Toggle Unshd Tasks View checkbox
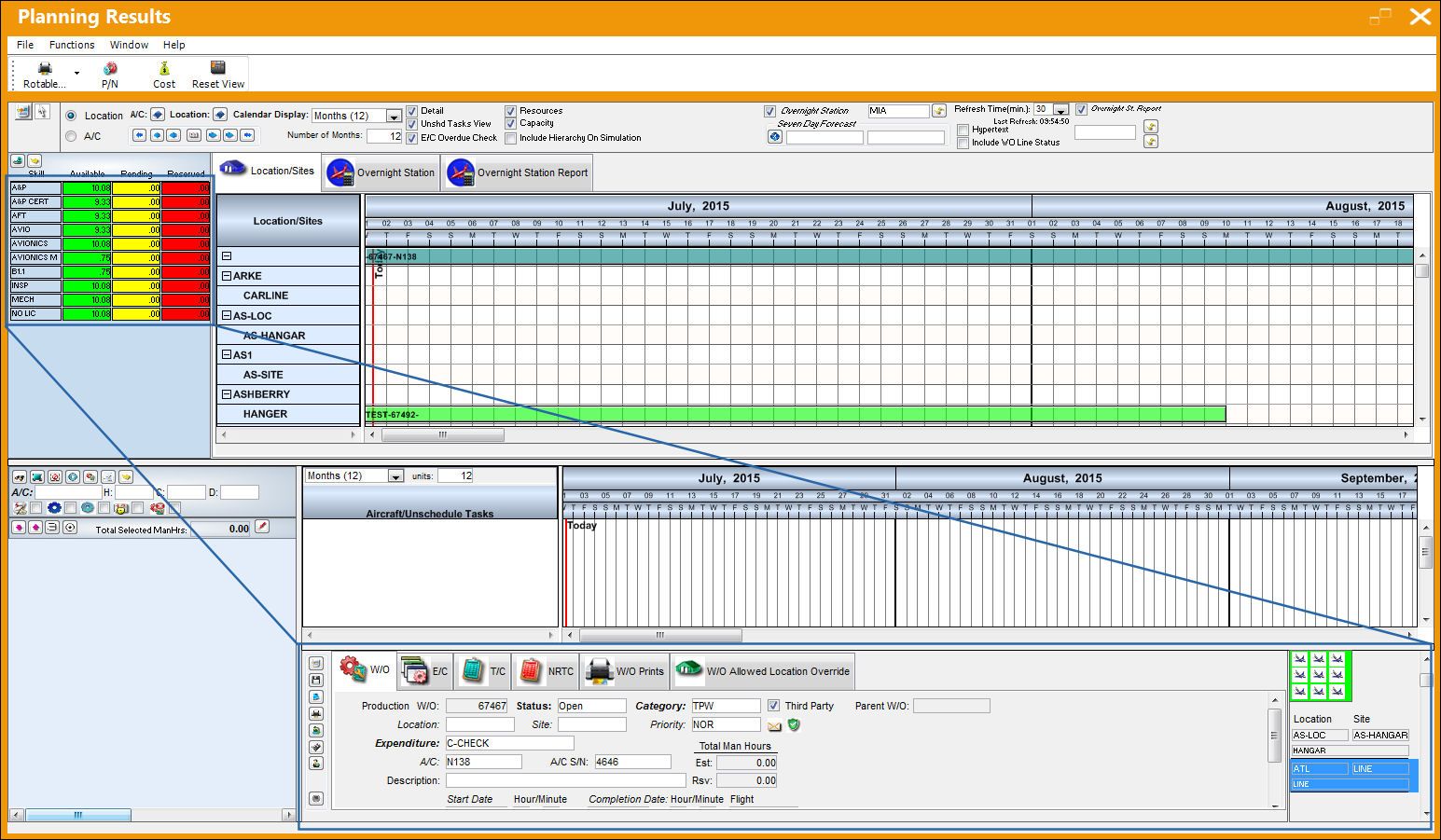1441x840 pixels. pyautogui.click(x=411, y=124)
